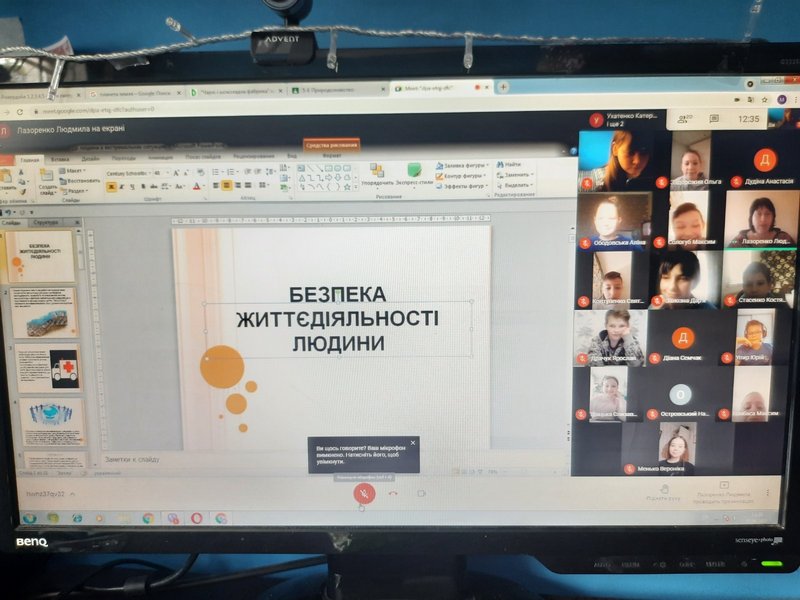Open the font size dropdown showing 40

pyautogui.click(x=161, y=173)
